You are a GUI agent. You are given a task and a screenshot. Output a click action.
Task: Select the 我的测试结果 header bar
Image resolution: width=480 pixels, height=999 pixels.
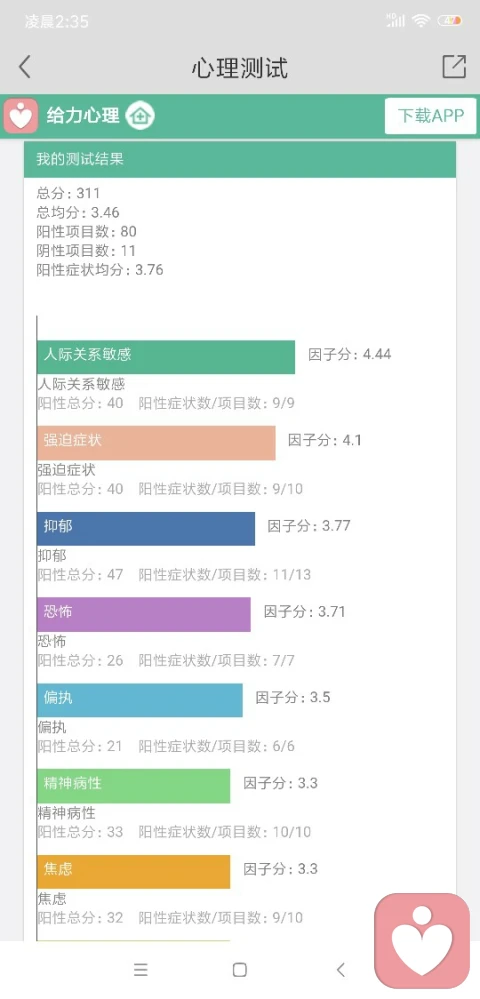point(240,159)
